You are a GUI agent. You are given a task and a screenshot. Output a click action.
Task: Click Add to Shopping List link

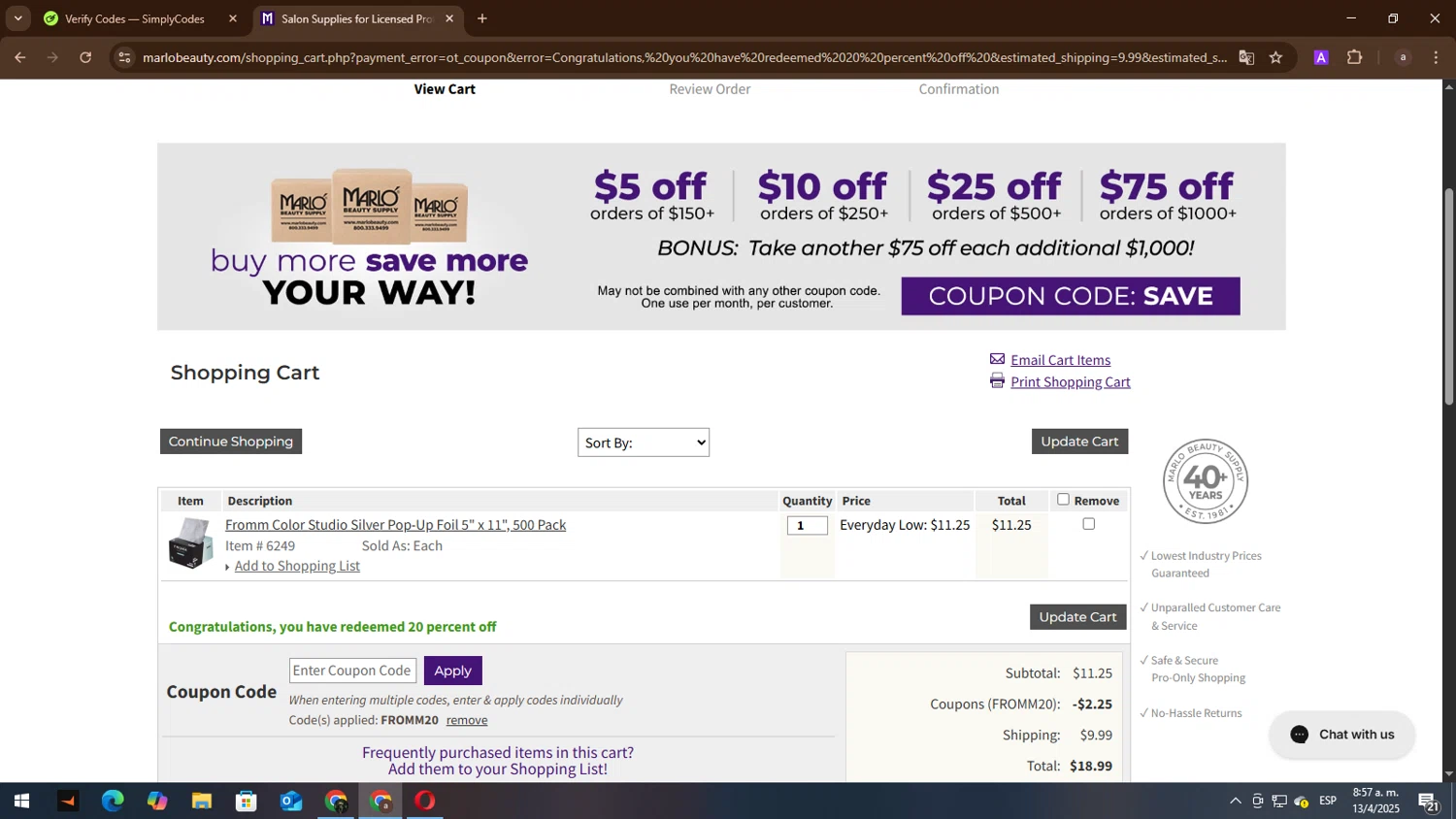(x=297, y=567)
